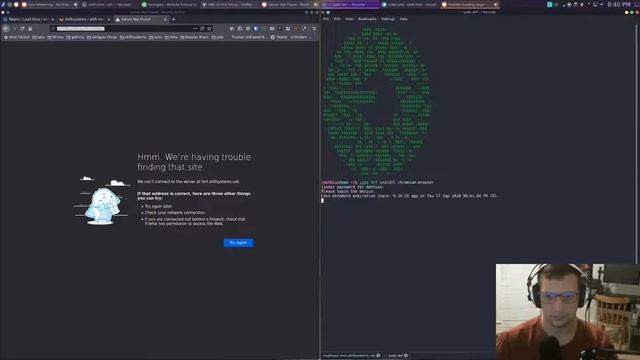The width and height of the screenshot is (640, 360).
Task: Open Konsole File menu
Action: coord(326,19)
